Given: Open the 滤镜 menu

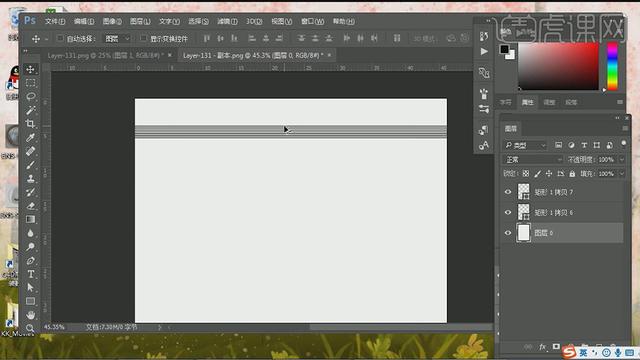Looking at the screenshot, I should pos(227,21).
